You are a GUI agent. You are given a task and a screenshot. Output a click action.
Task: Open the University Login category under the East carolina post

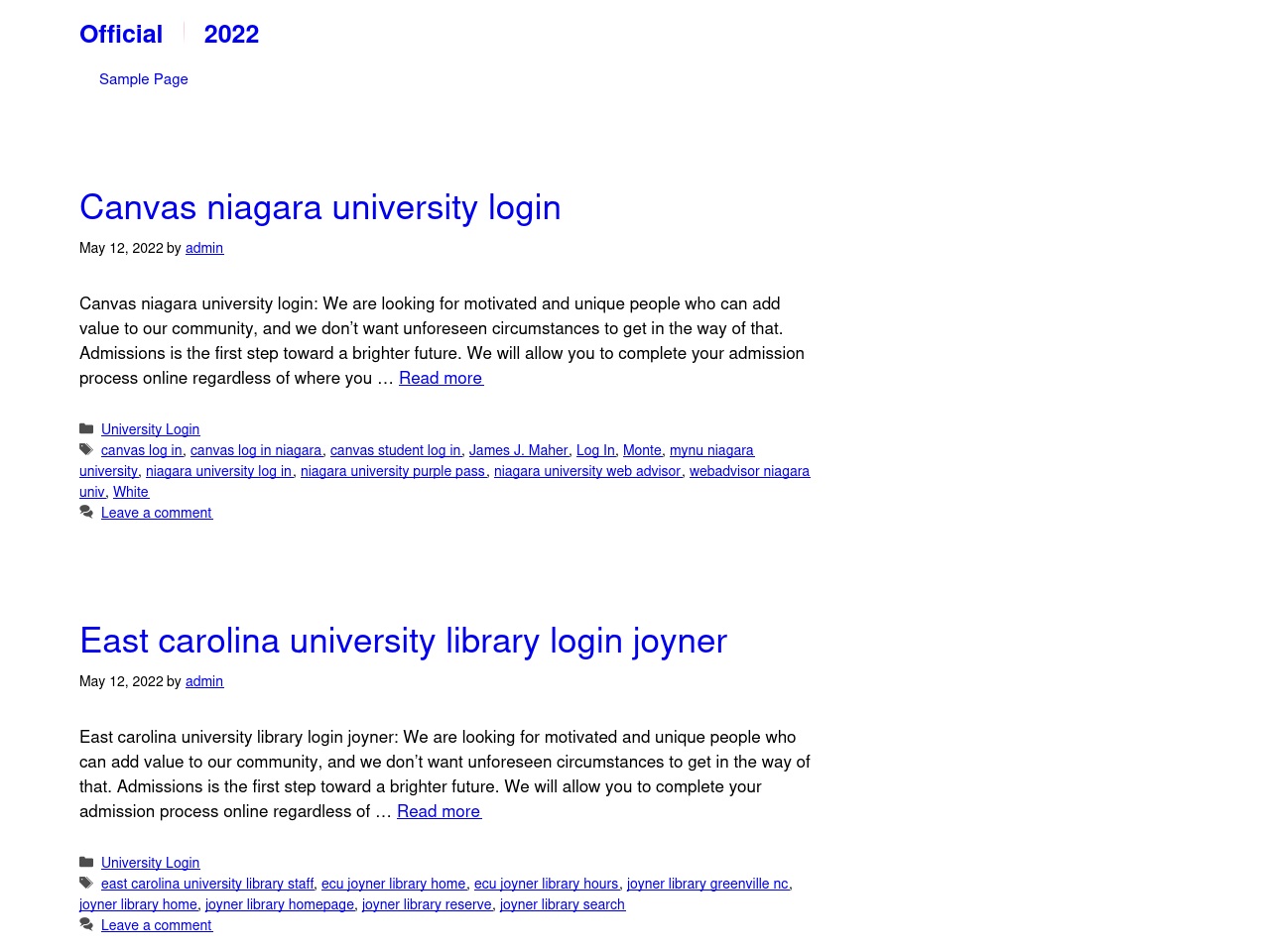(151, 863)
